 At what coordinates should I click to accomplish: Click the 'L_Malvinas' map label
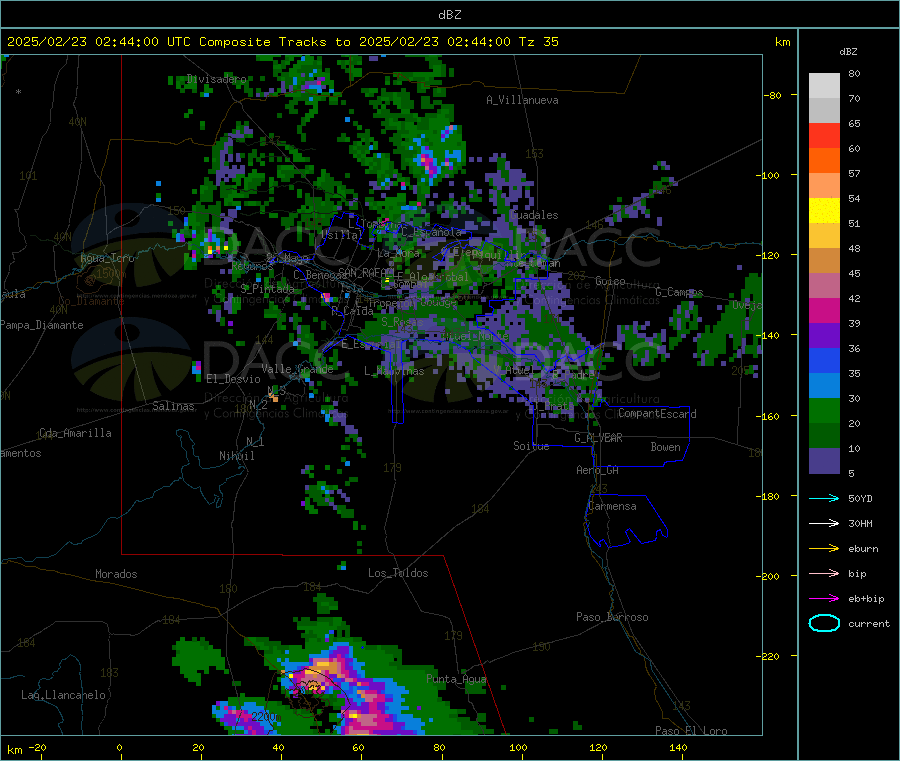click(x=394, y=371)
